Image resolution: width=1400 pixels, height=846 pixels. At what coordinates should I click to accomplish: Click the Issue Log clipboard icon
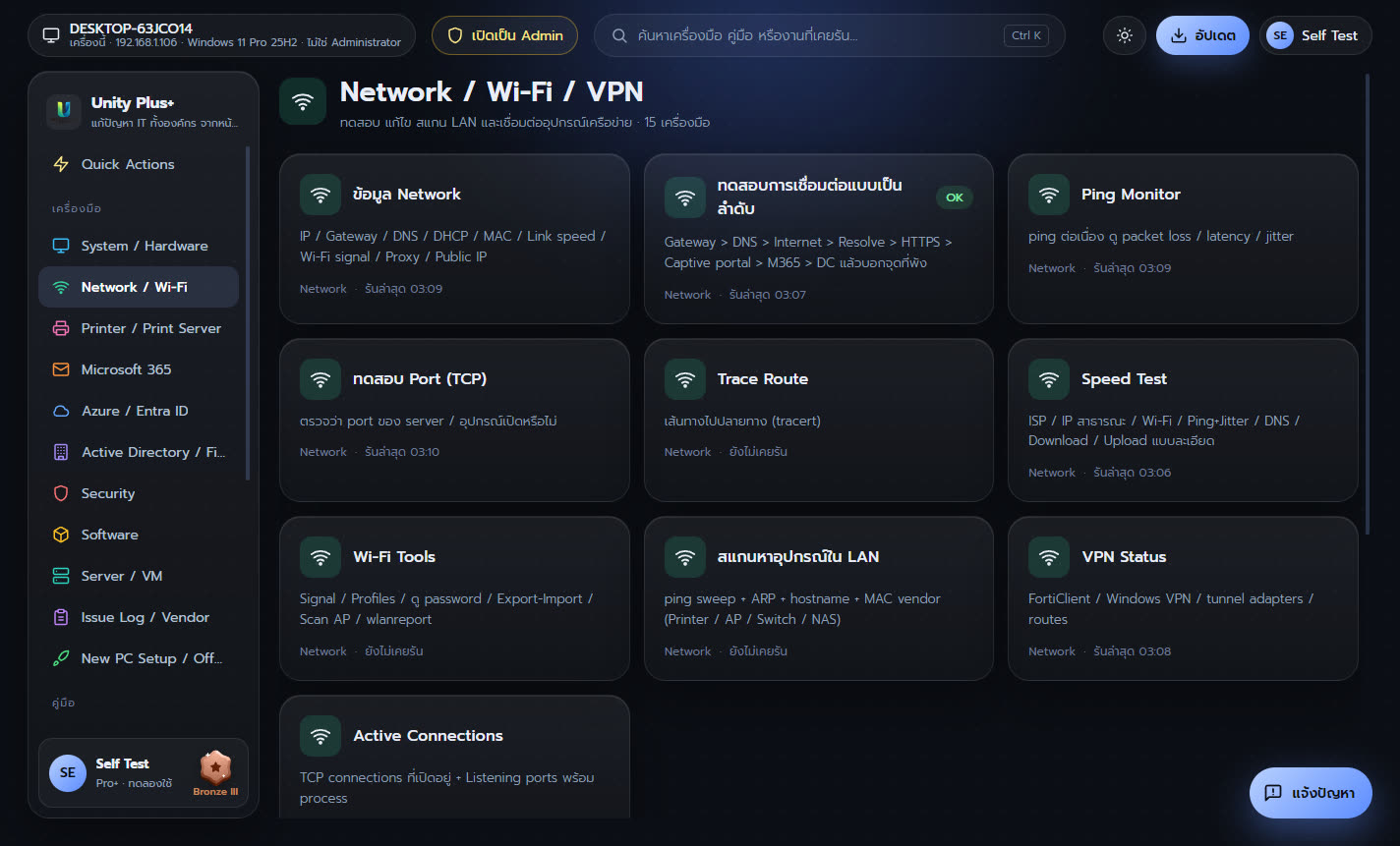click(x=61, y=617)
